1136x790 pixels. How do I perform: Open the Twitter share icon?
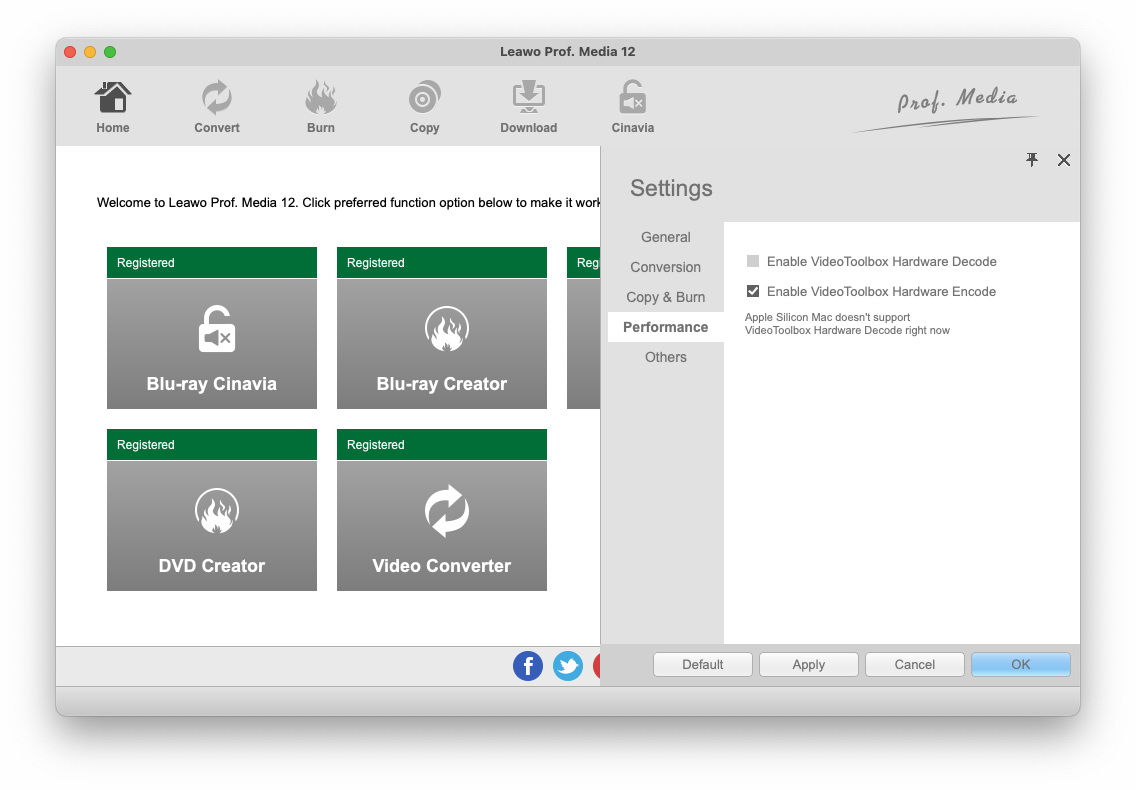568,665
